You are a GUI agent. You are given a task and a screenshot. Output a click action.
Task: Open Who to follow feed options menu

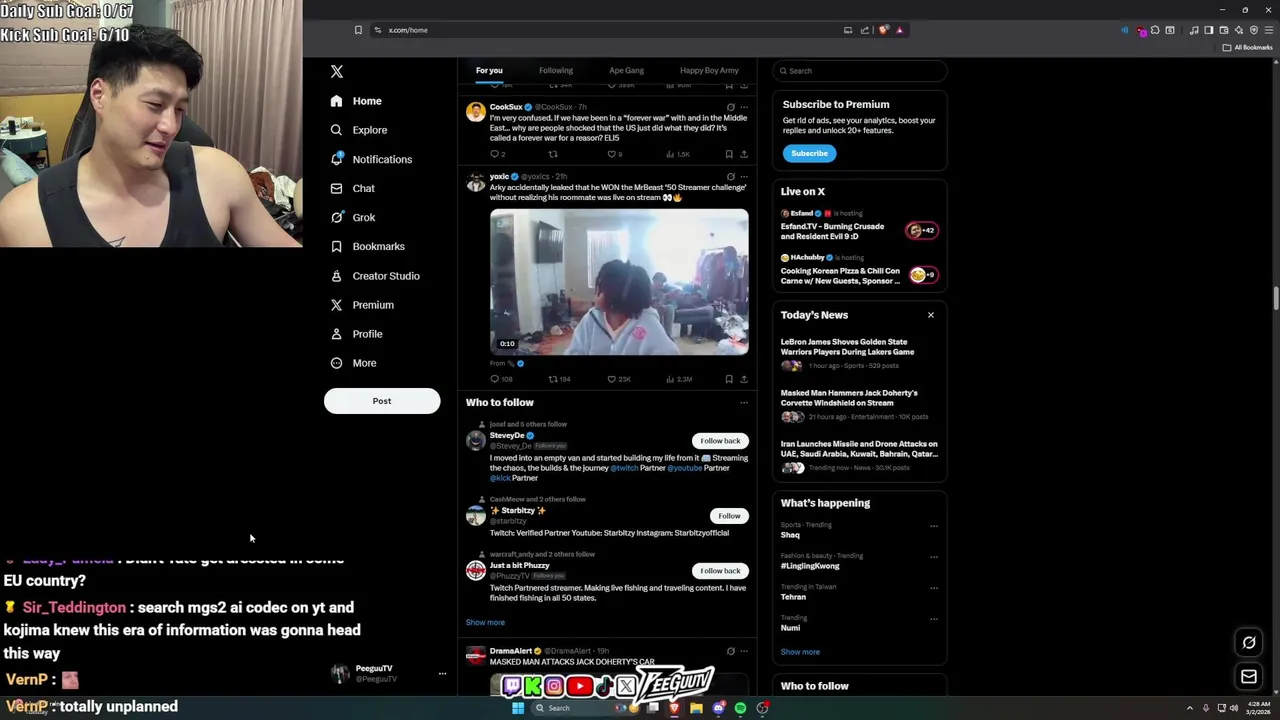743,403
